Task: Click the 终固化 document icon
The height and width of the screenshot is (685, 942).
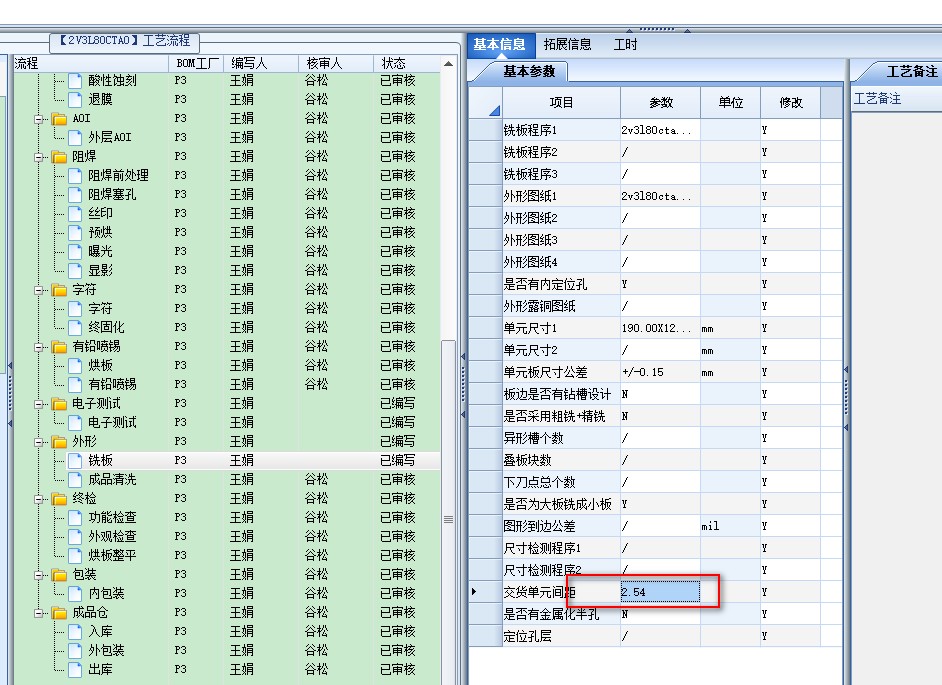Action: tap(75, 327)
